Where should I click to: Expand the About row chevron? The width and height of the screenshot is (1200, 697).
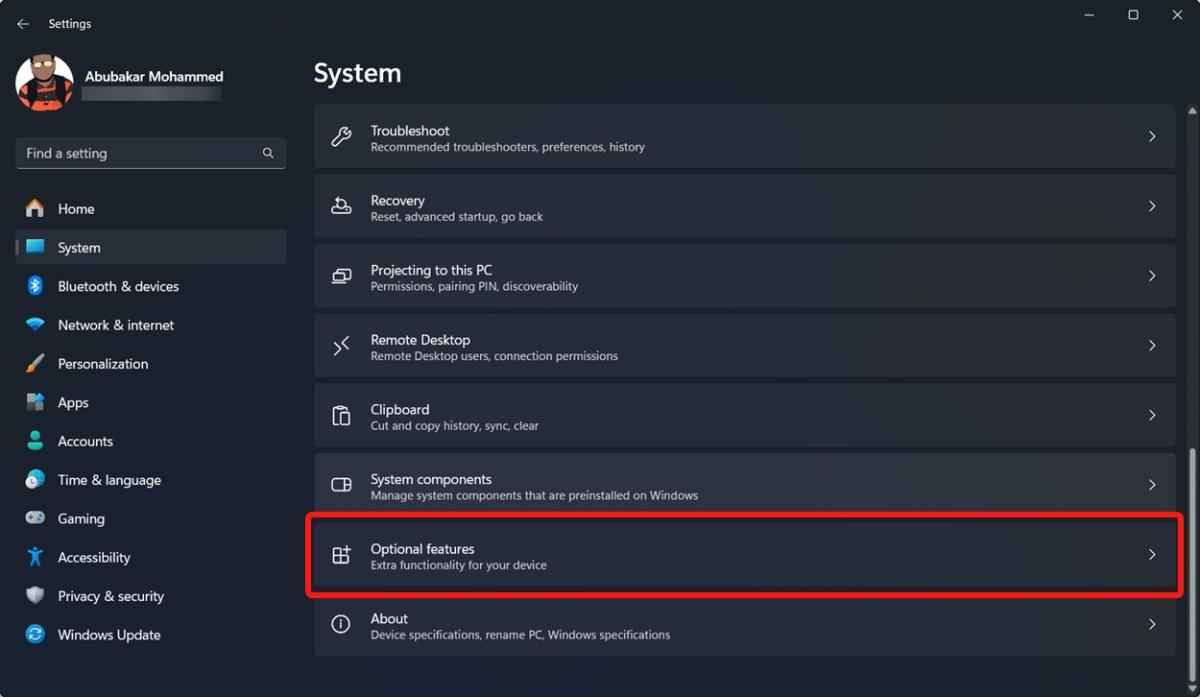pyautogui.click(x=1152, y=625)
